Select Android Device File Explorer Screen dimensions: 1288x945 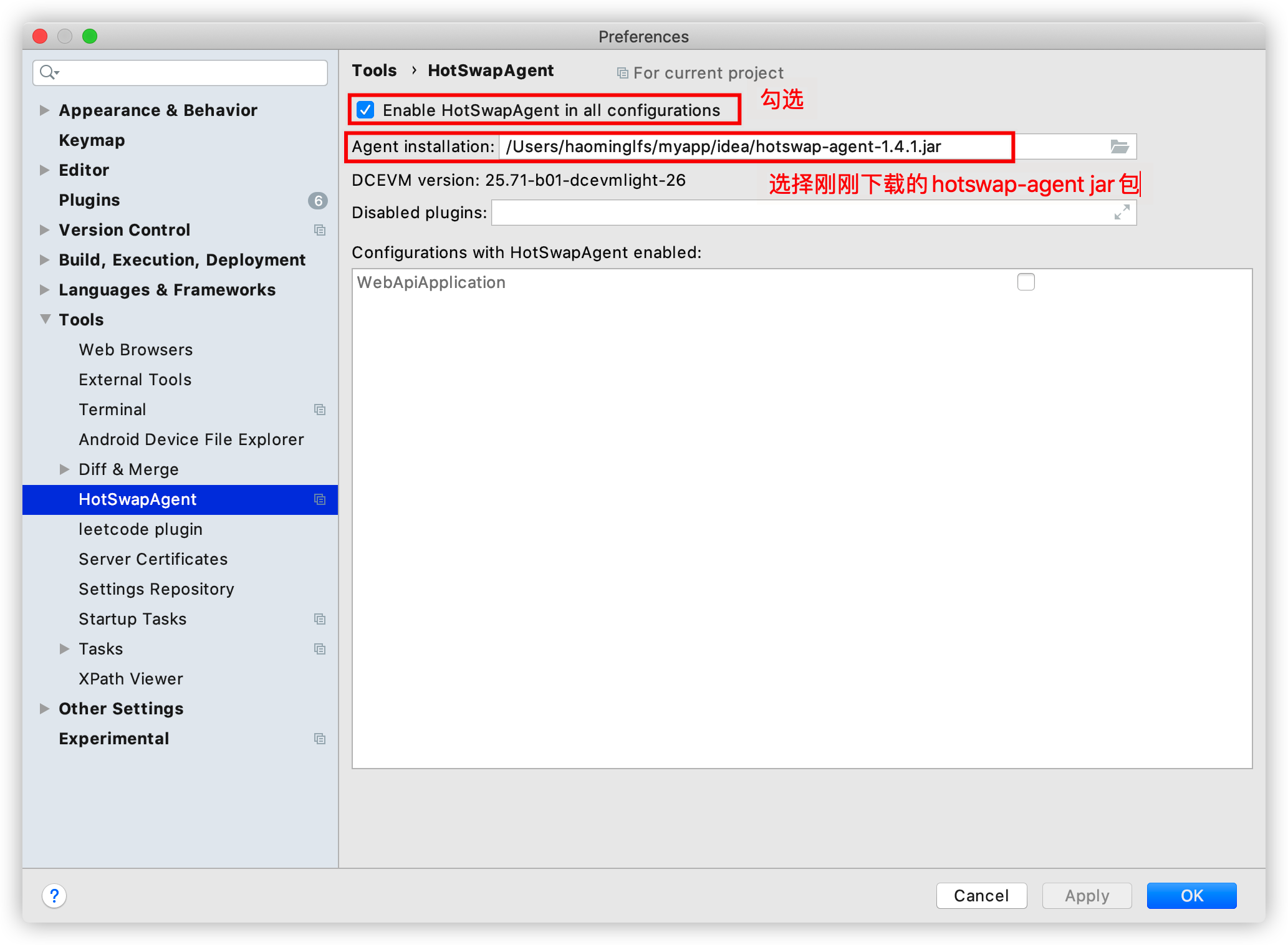tap(191, 439)
